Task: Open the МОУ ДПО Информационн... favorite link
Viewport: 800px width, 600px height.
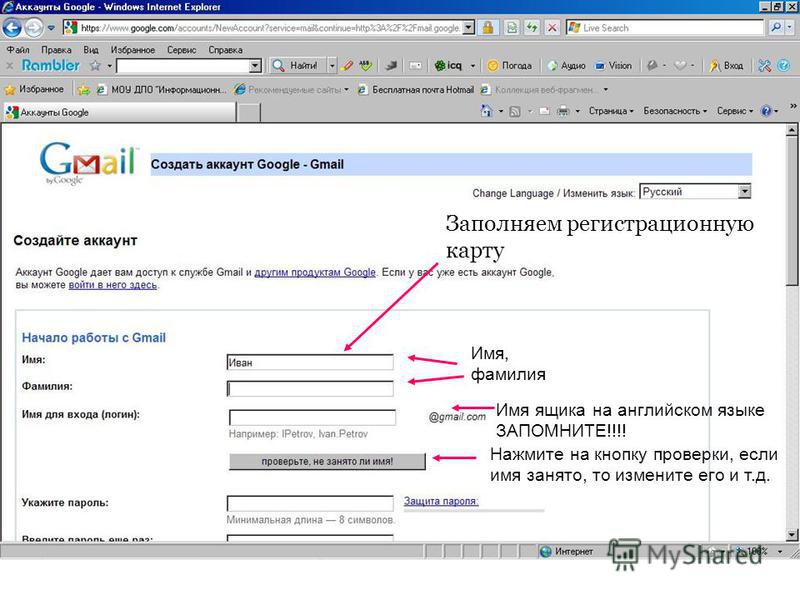Action: pos(161,90)
